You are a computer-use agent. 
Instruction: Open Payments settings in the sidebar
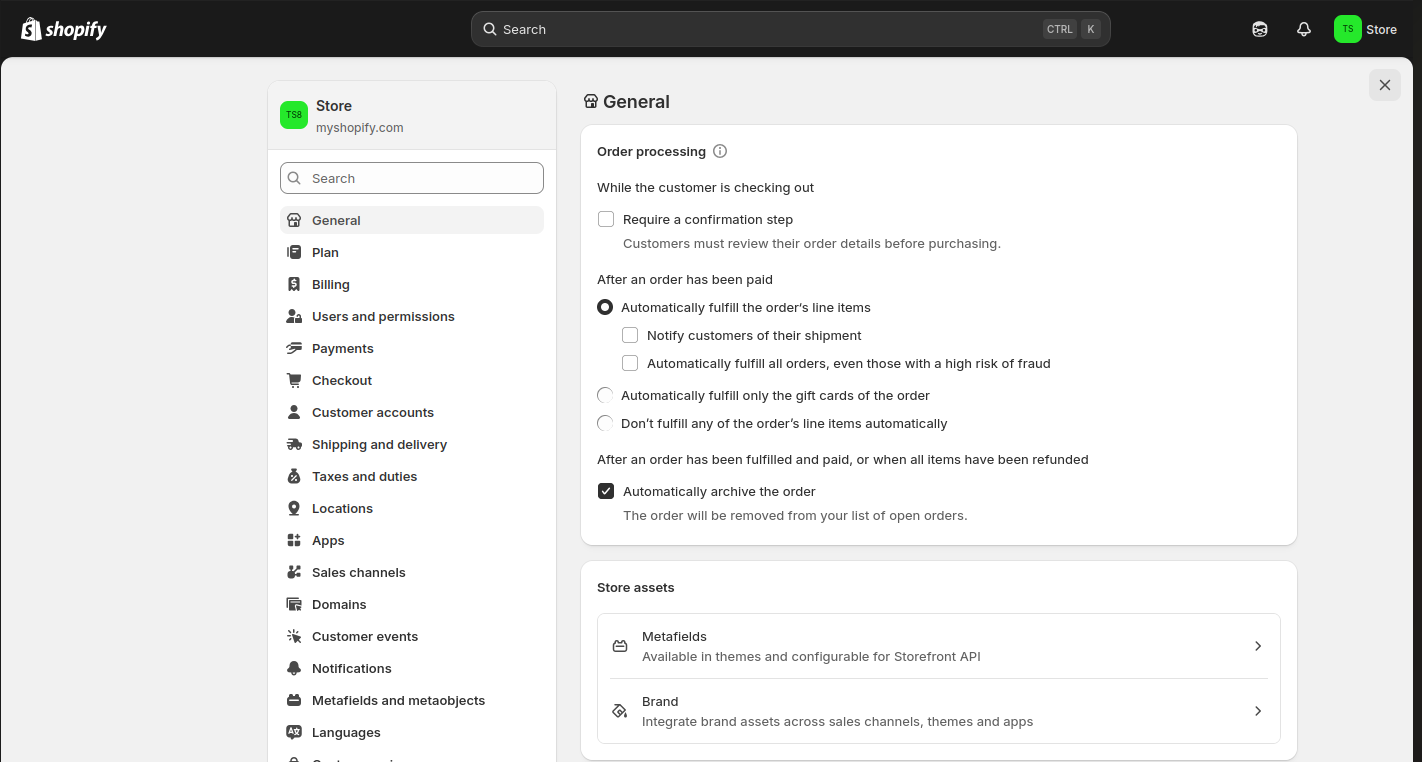click(342, 348)
